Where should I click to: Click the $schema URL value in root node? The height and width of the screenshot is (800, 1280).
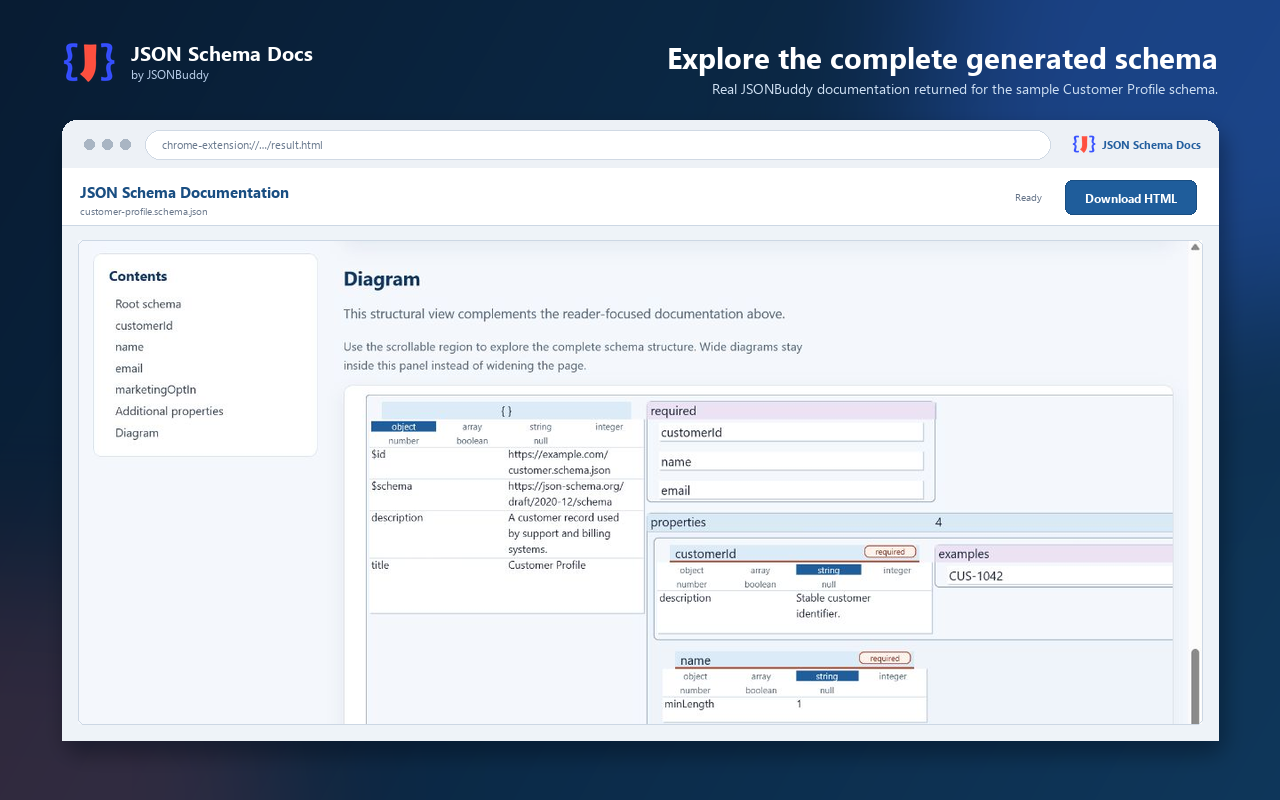click(x=566, y=494)
